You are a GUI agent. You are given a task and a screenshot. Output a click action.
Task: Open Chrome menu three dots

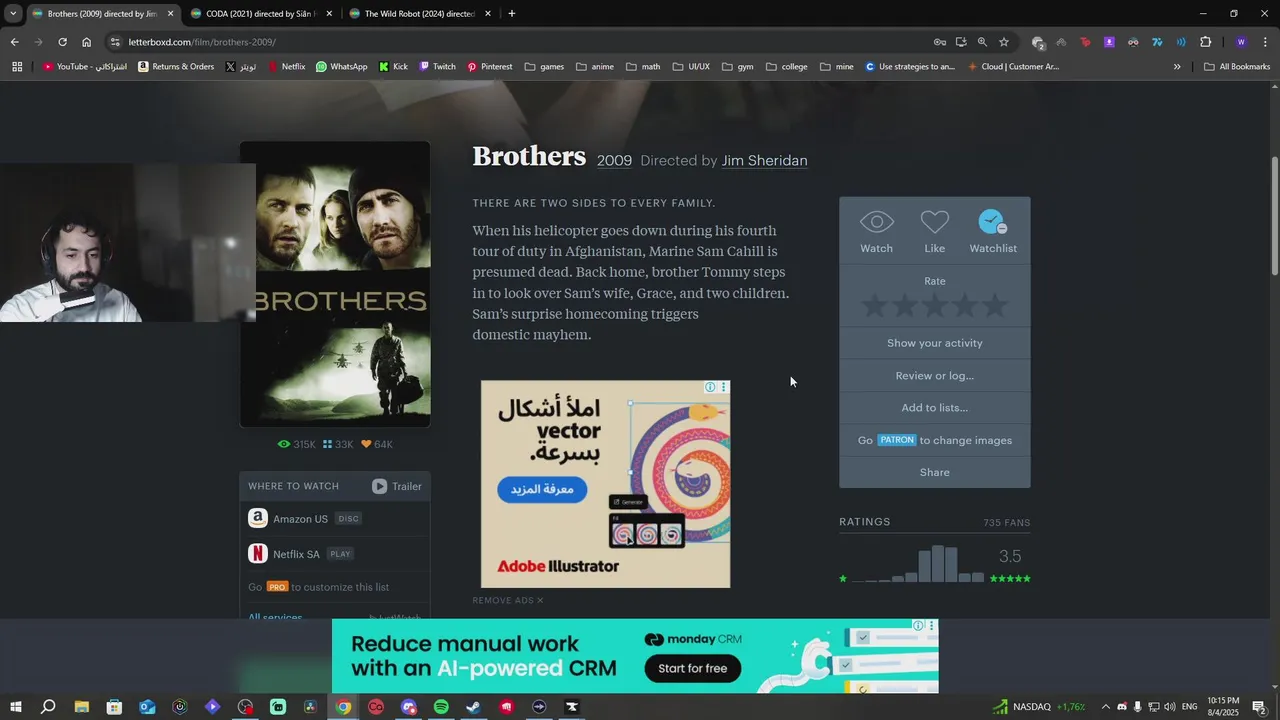[1266, 42]
